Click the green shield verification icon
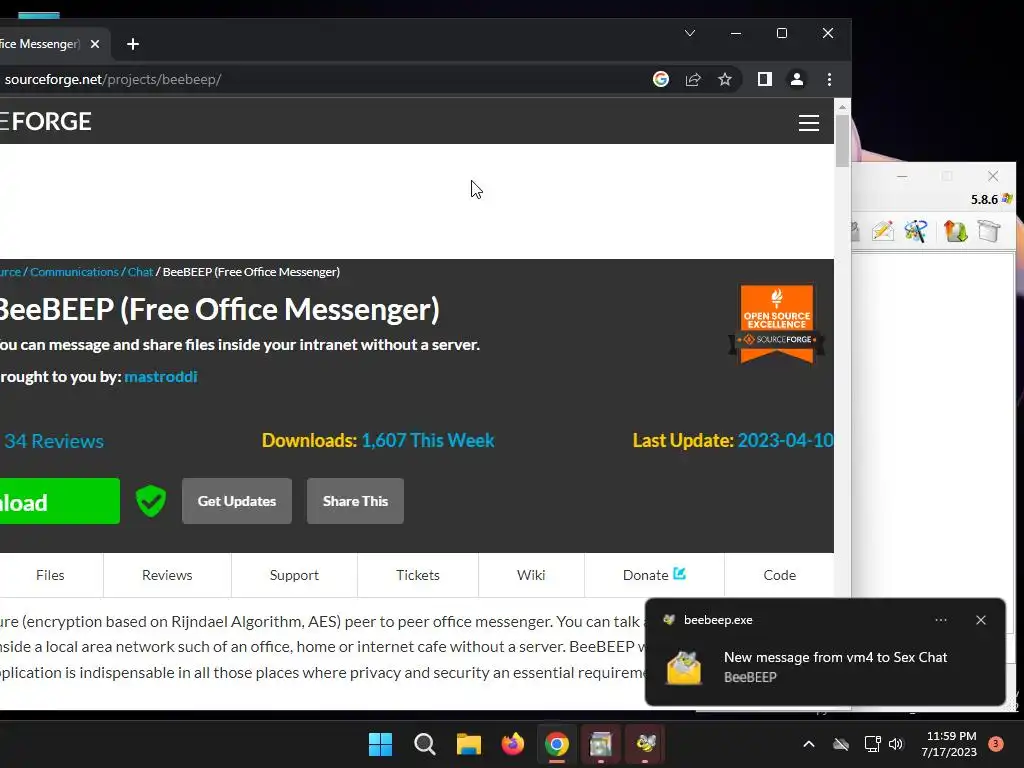1024x768 pixels. click(x=151, y=501)
